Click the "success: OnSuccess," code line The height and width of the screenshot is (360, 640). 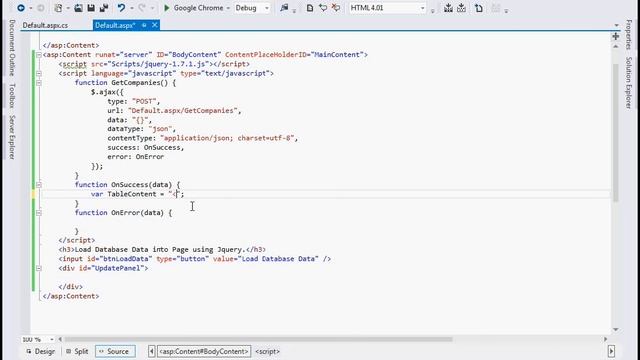[x=146, y=148]
